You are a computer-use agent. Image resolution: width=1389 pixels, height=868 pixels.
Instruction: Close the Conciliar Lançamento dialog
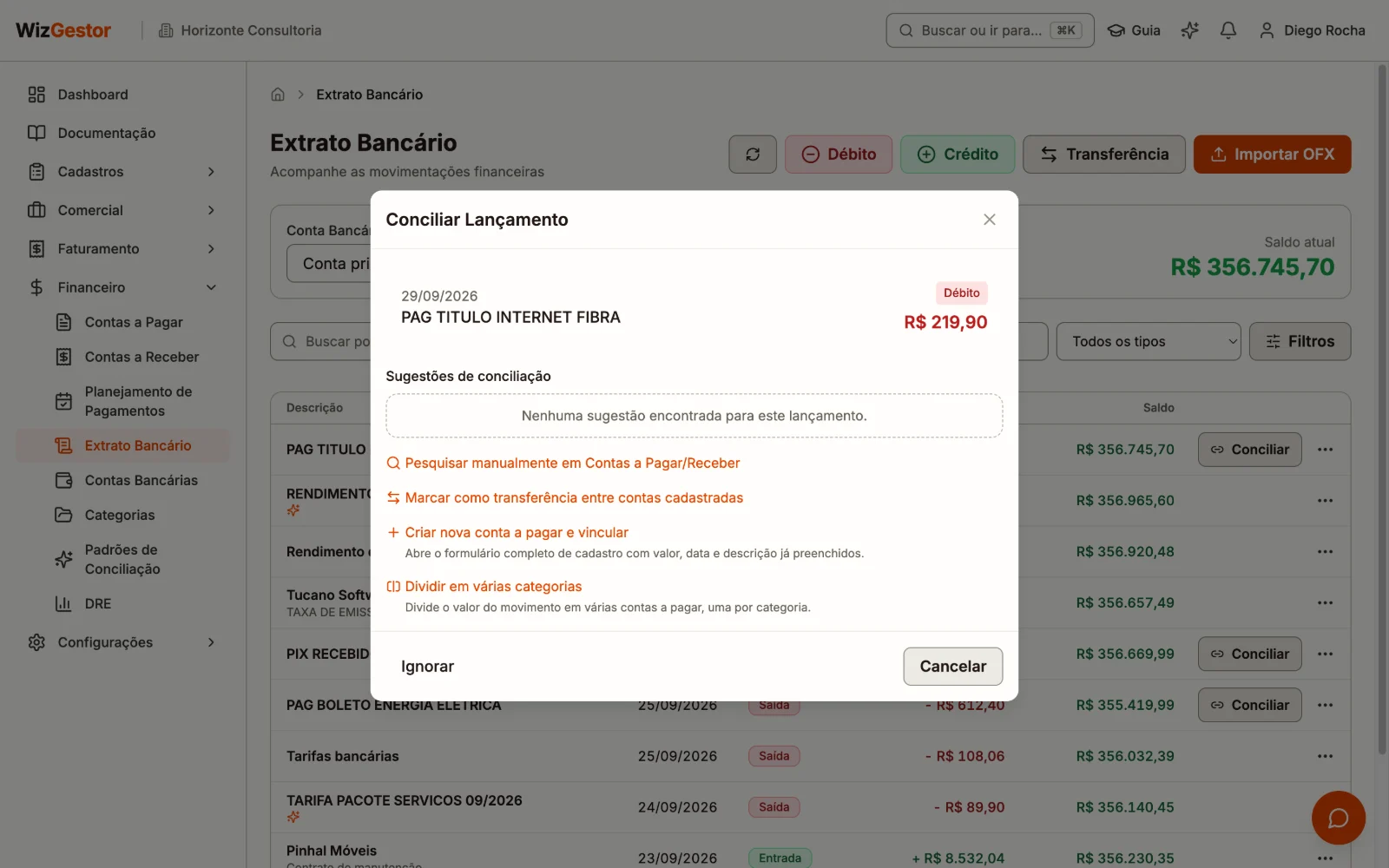click(989, 220)
